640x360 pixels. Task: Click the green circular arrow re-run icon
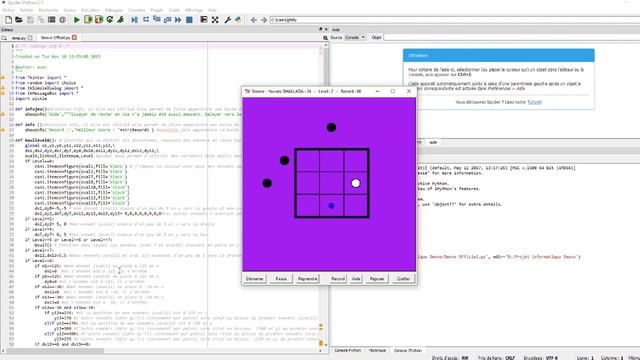(x=110, y=20)
